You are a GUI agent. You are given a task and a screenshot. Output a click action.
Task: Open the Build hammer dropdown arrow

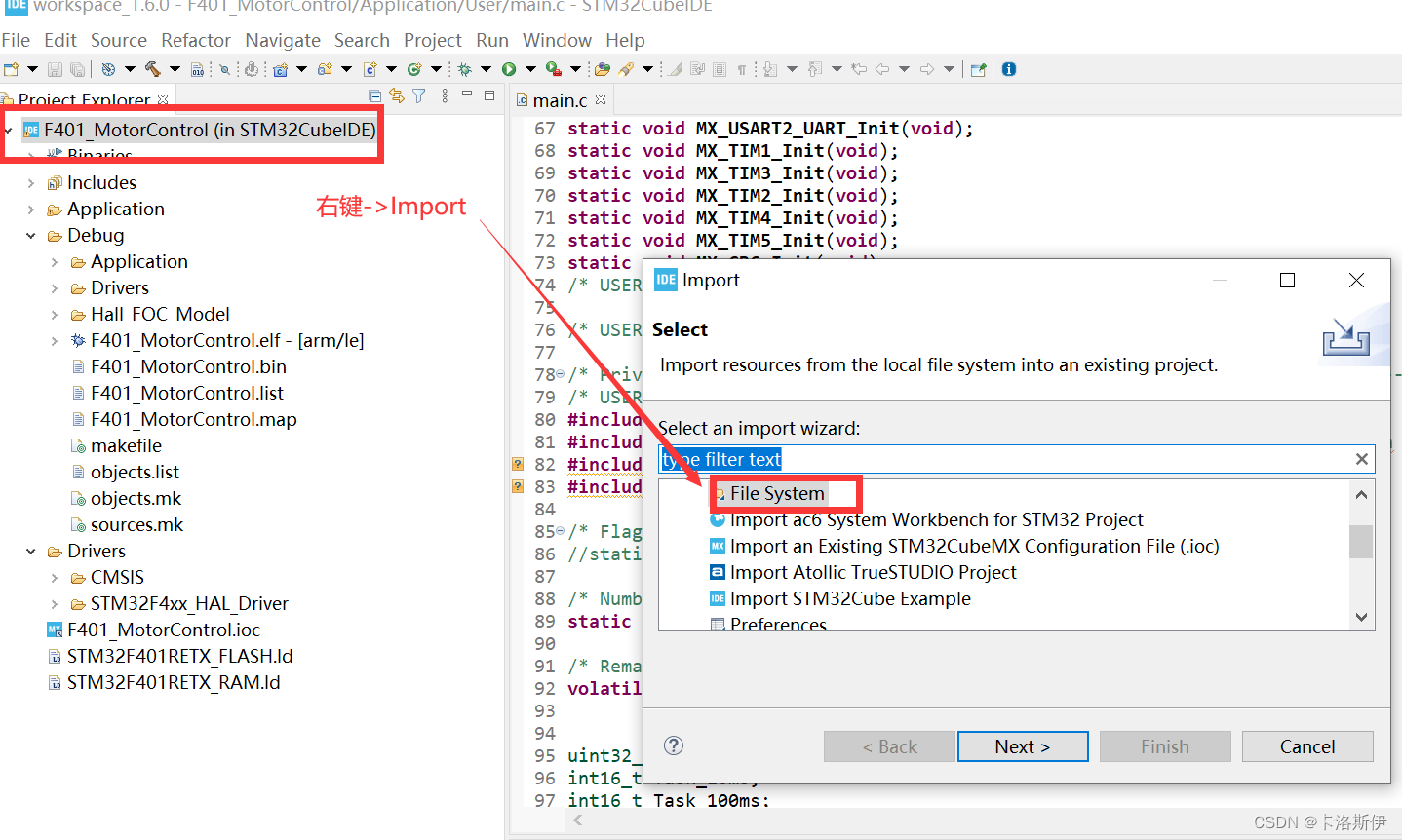[175, 69]
